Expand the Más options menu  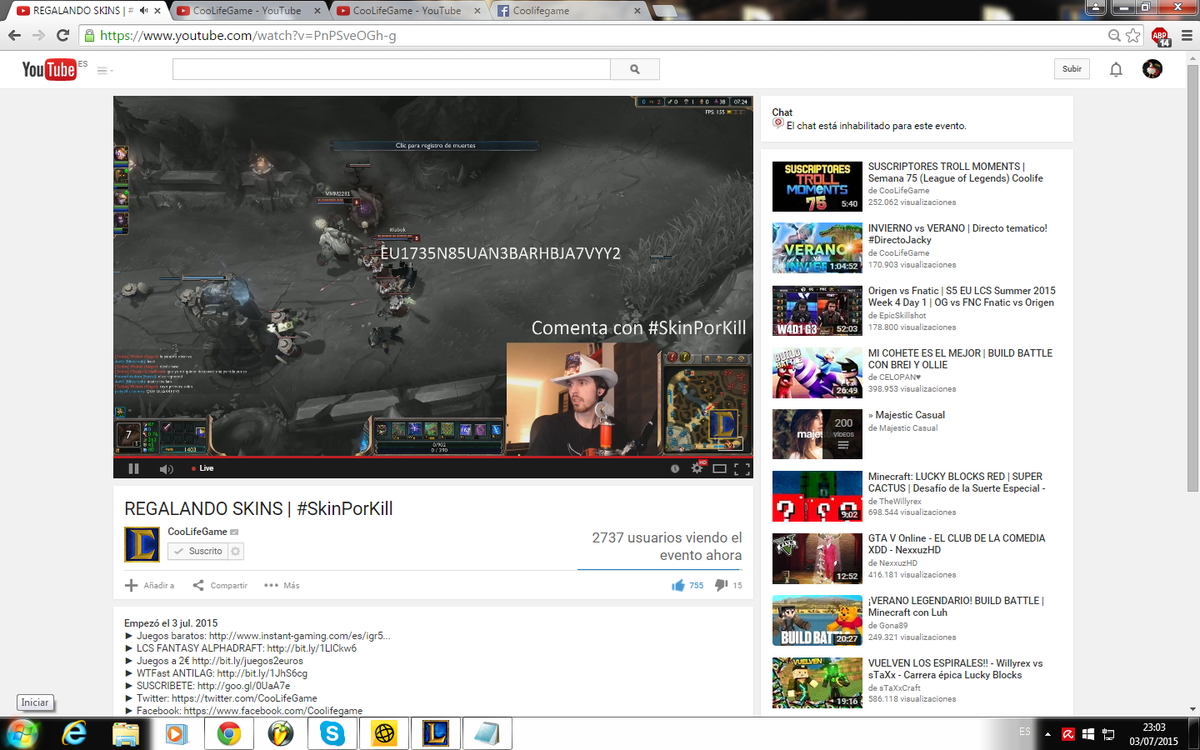tap(282, 585)
